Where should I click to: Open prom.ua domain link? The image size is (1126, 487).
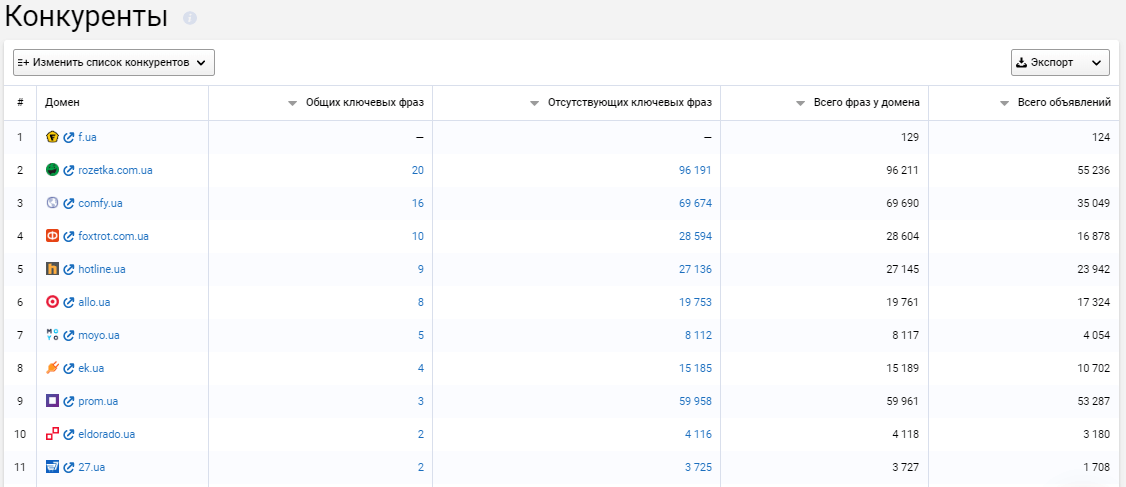(98, 402)
